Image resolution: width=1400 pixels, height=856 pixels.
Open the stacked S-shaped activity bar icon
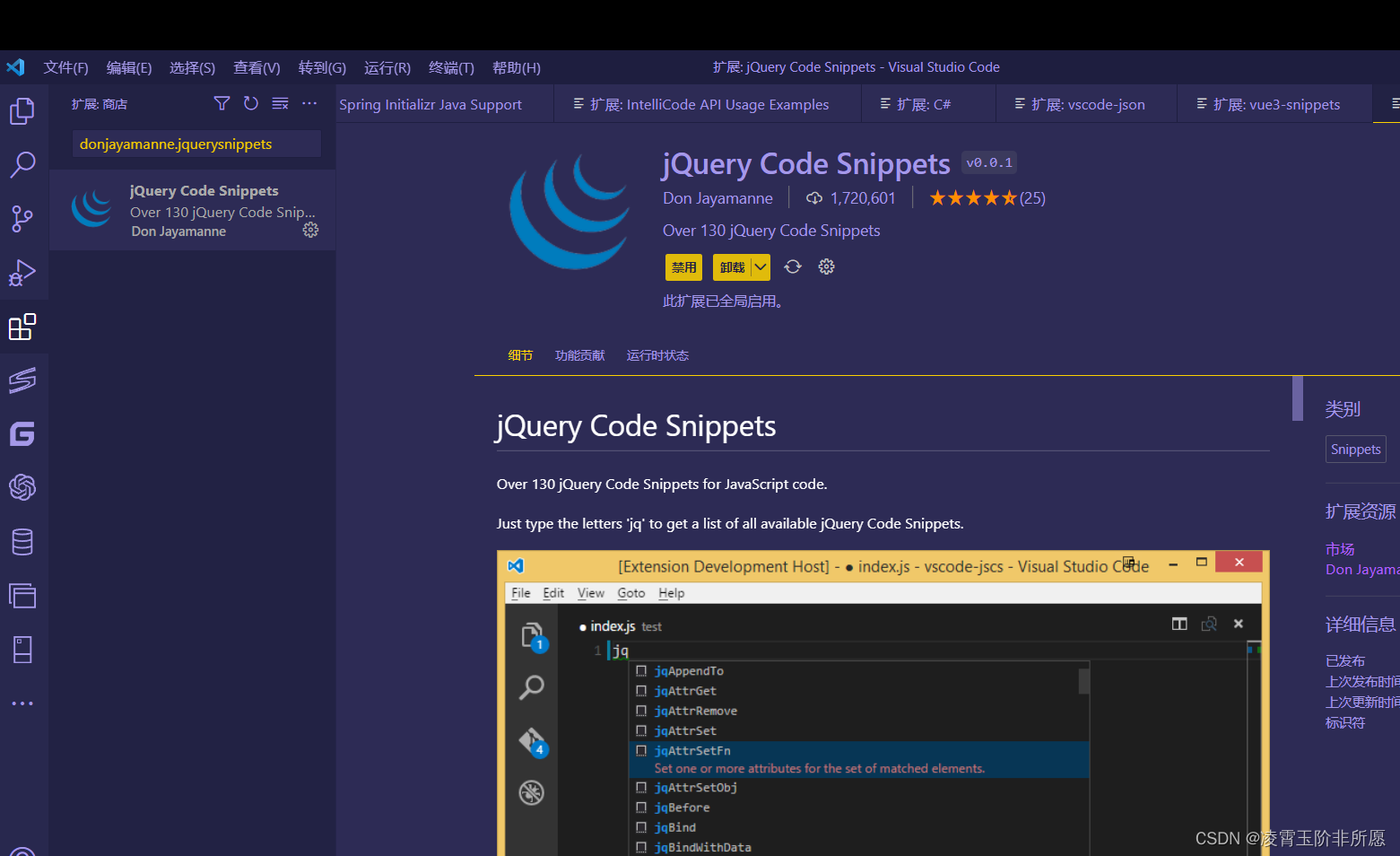click(x=22, y=380)
